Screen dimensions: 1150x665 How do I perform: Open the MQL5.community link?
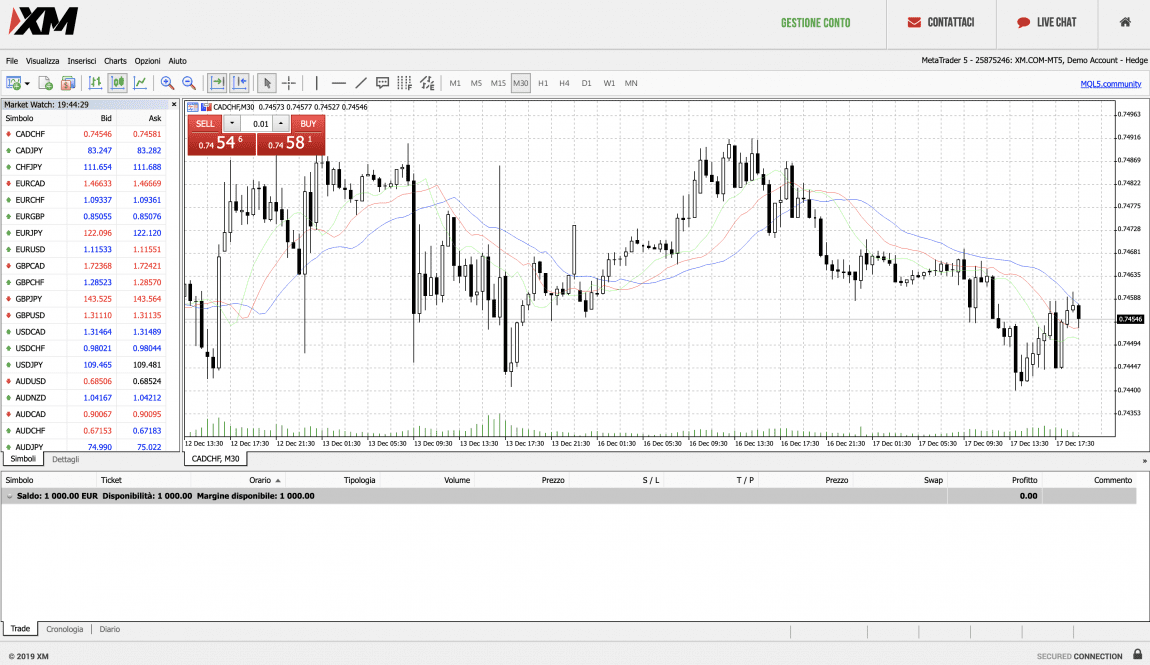(x=1110, y=84)
